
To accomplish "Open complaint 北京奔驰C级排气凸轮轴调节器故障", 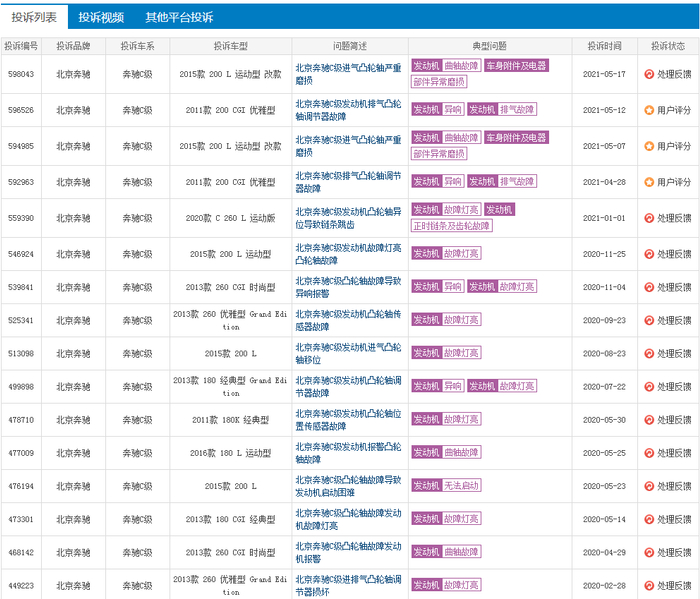I will (x=348, y=182).
